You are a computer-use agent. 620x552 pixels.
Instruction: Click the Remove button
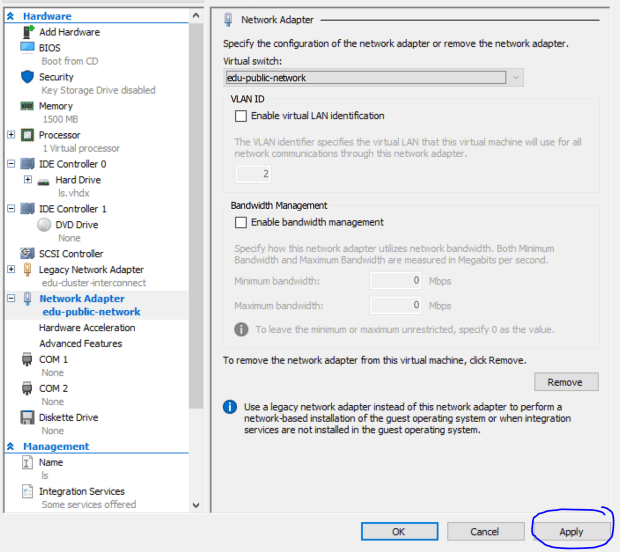(x=565, y=382)
